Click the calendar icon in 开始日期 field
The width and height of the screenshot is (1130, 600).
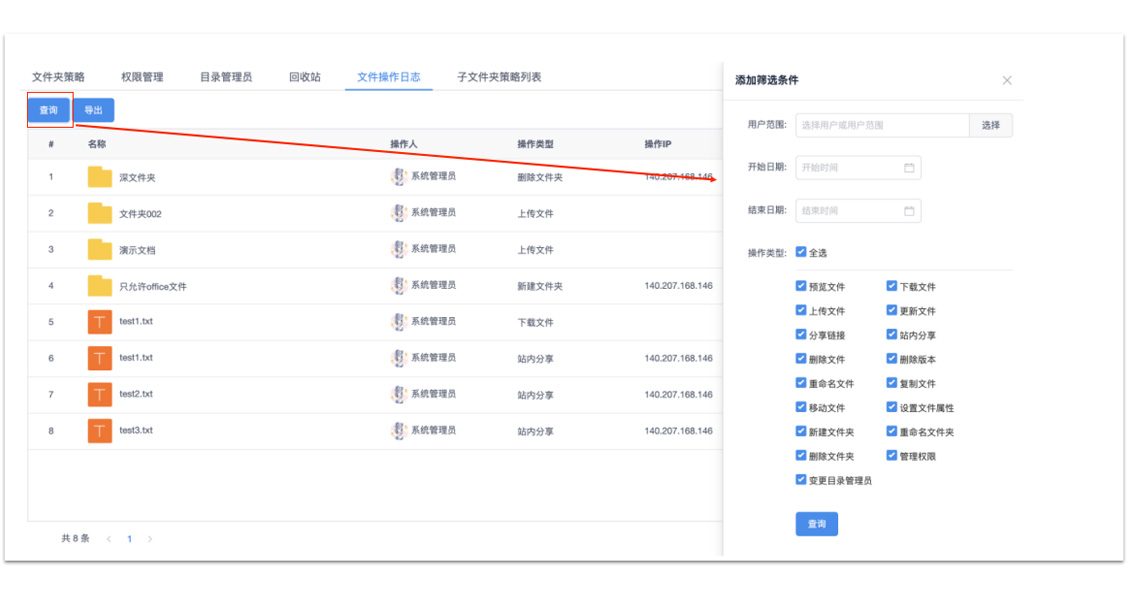[909, 168]
